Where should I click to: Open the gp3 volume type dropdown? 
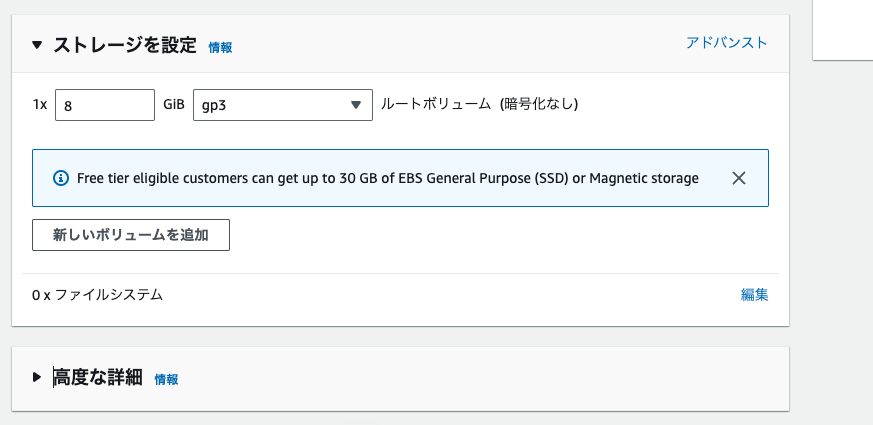282,105
